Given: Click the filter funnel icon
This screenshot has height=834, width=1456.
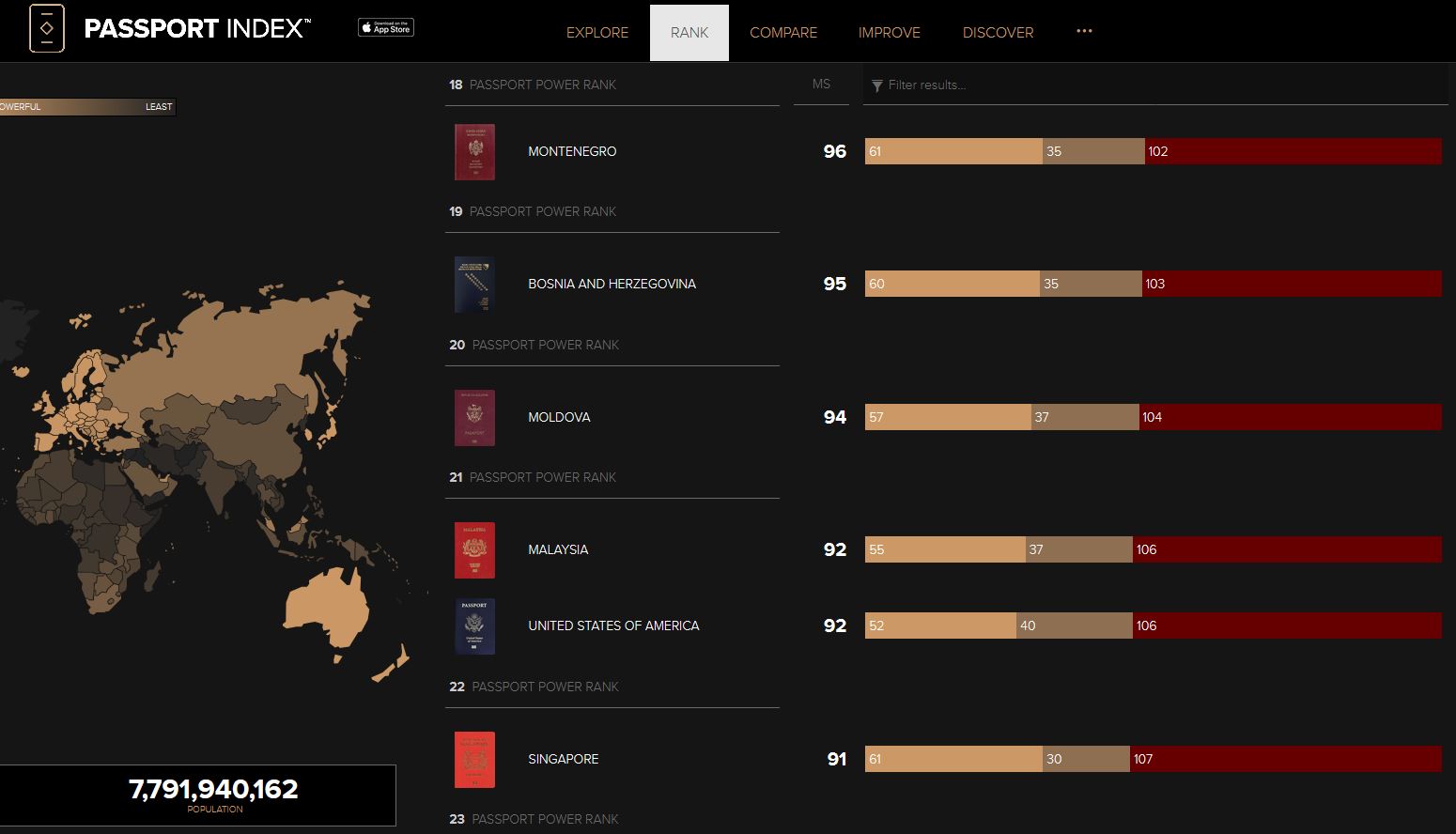Looking at the screenshot, I should [876, 85].
